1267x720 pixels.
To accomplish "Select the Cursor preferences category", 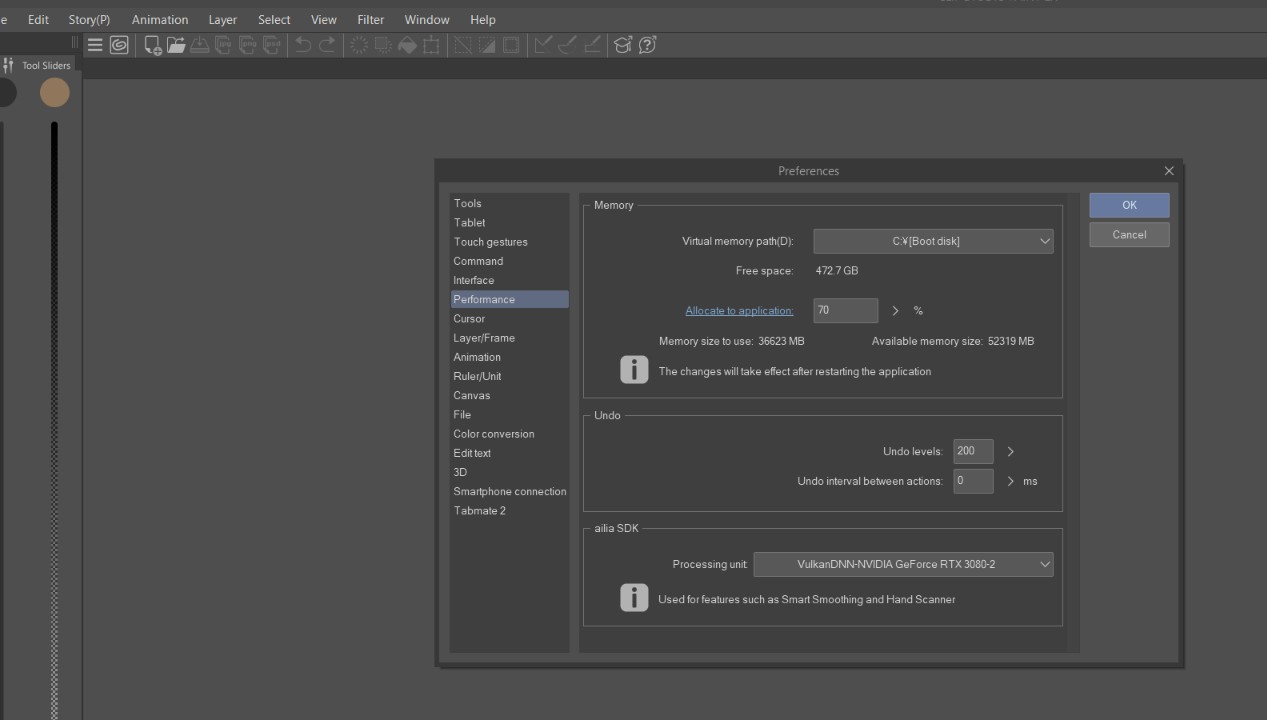I will [509, 319].
